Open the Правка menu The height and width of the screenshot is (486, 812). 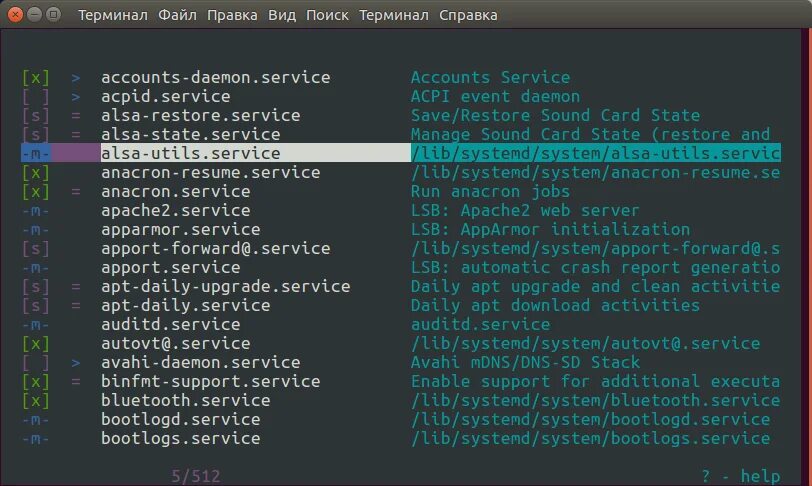(x=232, y=15)
